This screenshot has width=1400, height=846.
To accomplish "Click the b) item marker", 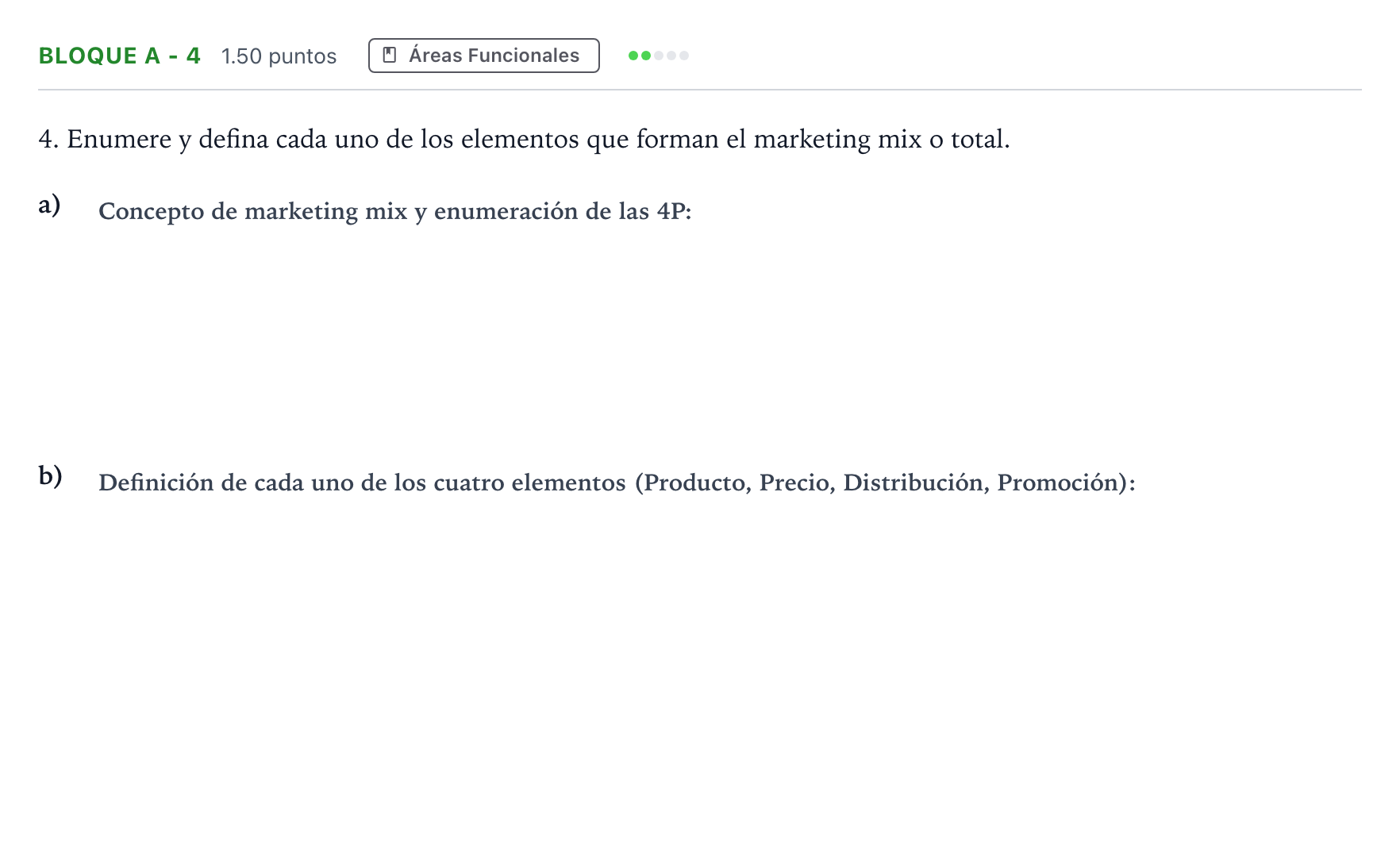I will pyautogui.click(x=50, y=475).
